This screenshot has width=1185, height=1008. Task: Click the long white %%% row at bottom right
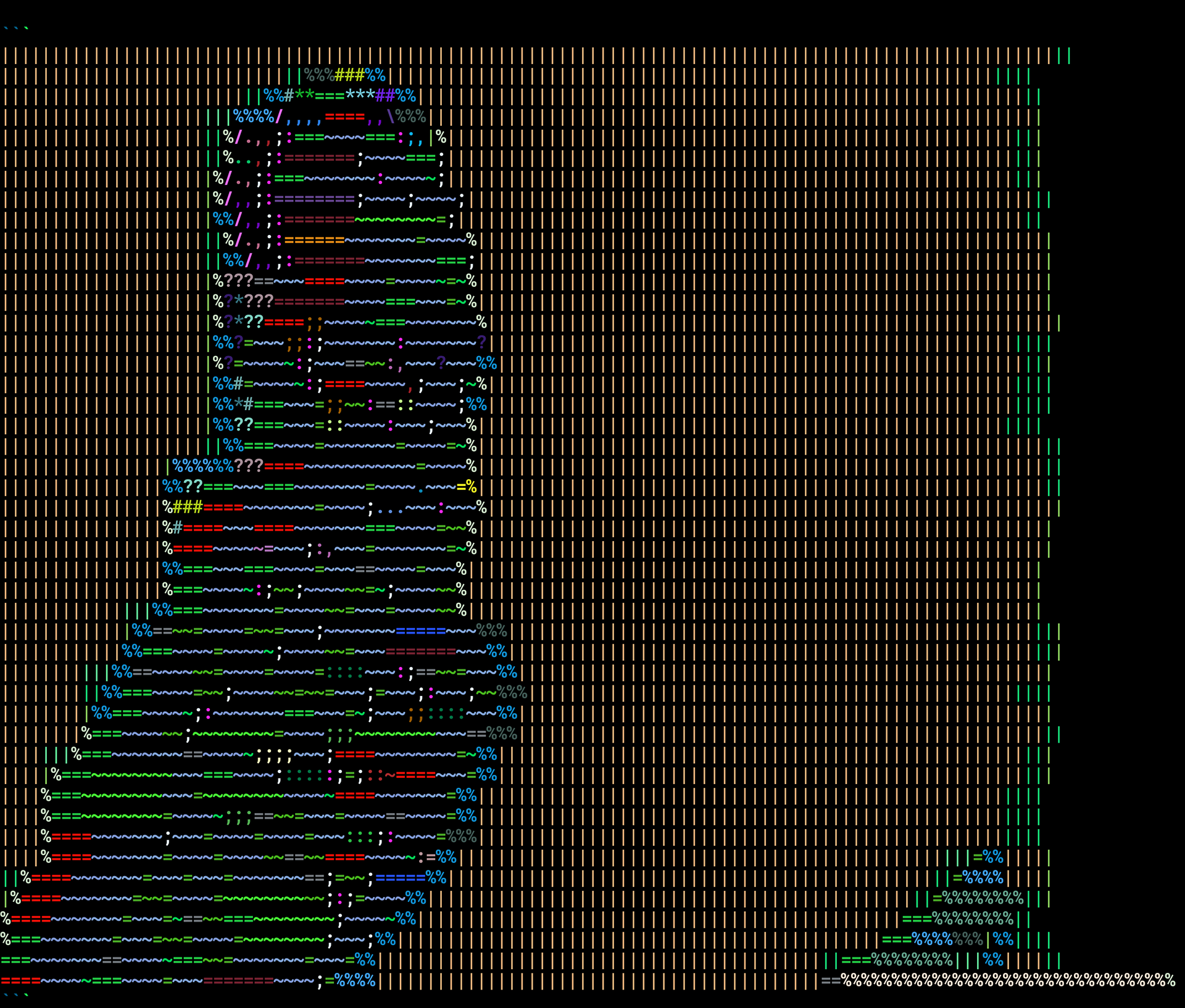1008,980
